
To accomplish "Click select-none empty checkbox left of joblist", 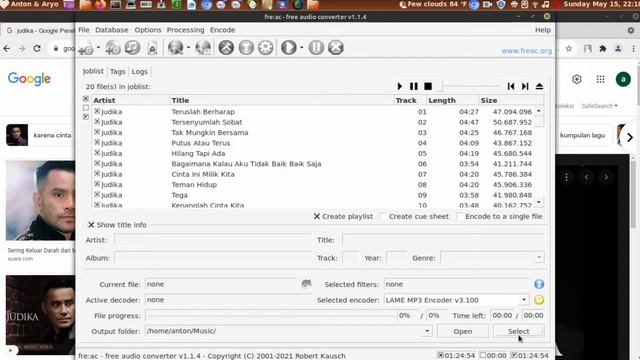I will [x=86, y=108].
